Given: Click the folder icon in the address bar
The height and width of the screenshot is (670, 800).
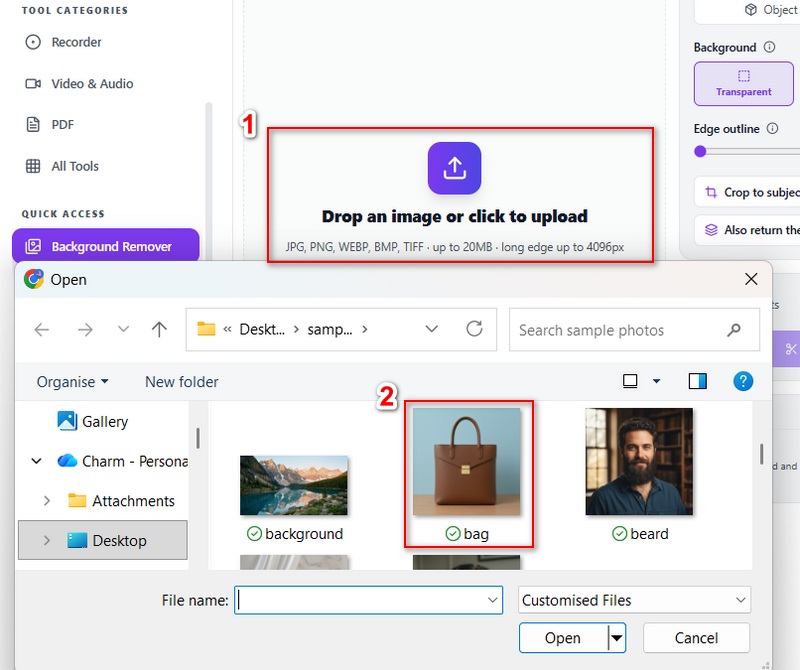Looking at the screenshot, I should point(206,329).
